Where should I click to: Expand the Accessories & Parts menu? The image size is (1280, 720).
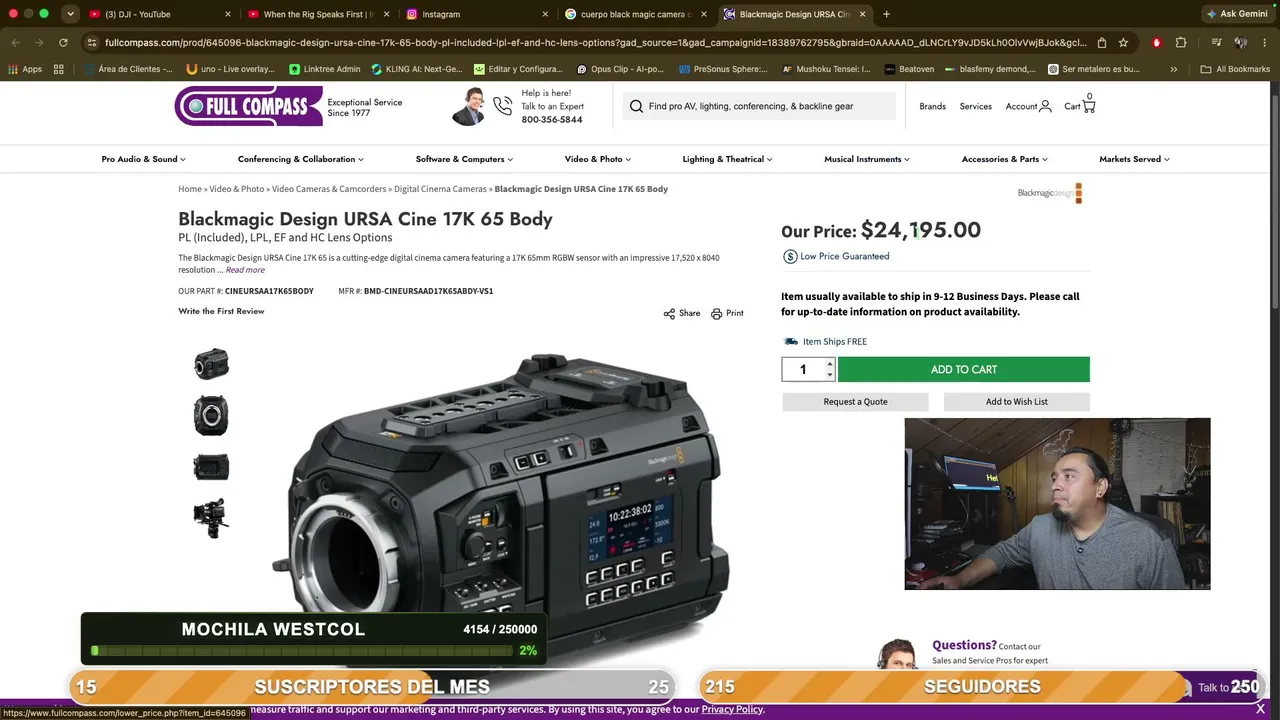pyautogui.click(x=1005, y=159)
